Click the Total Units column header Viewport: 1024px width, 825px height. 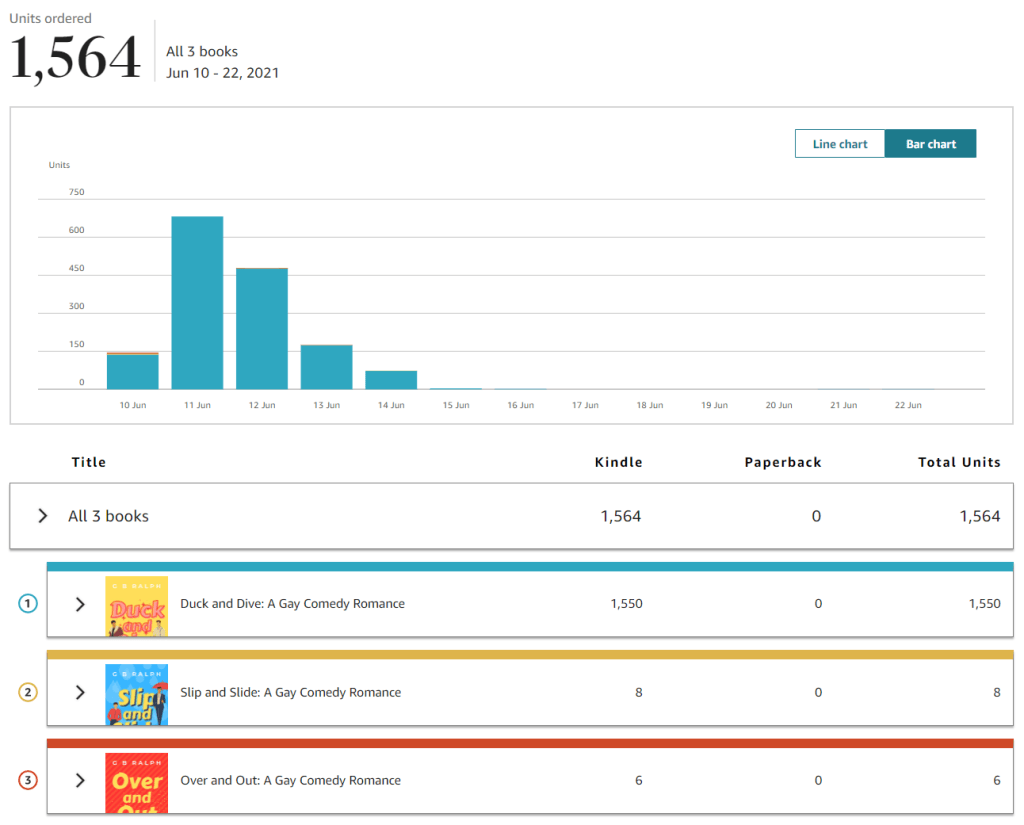point(959,462)
